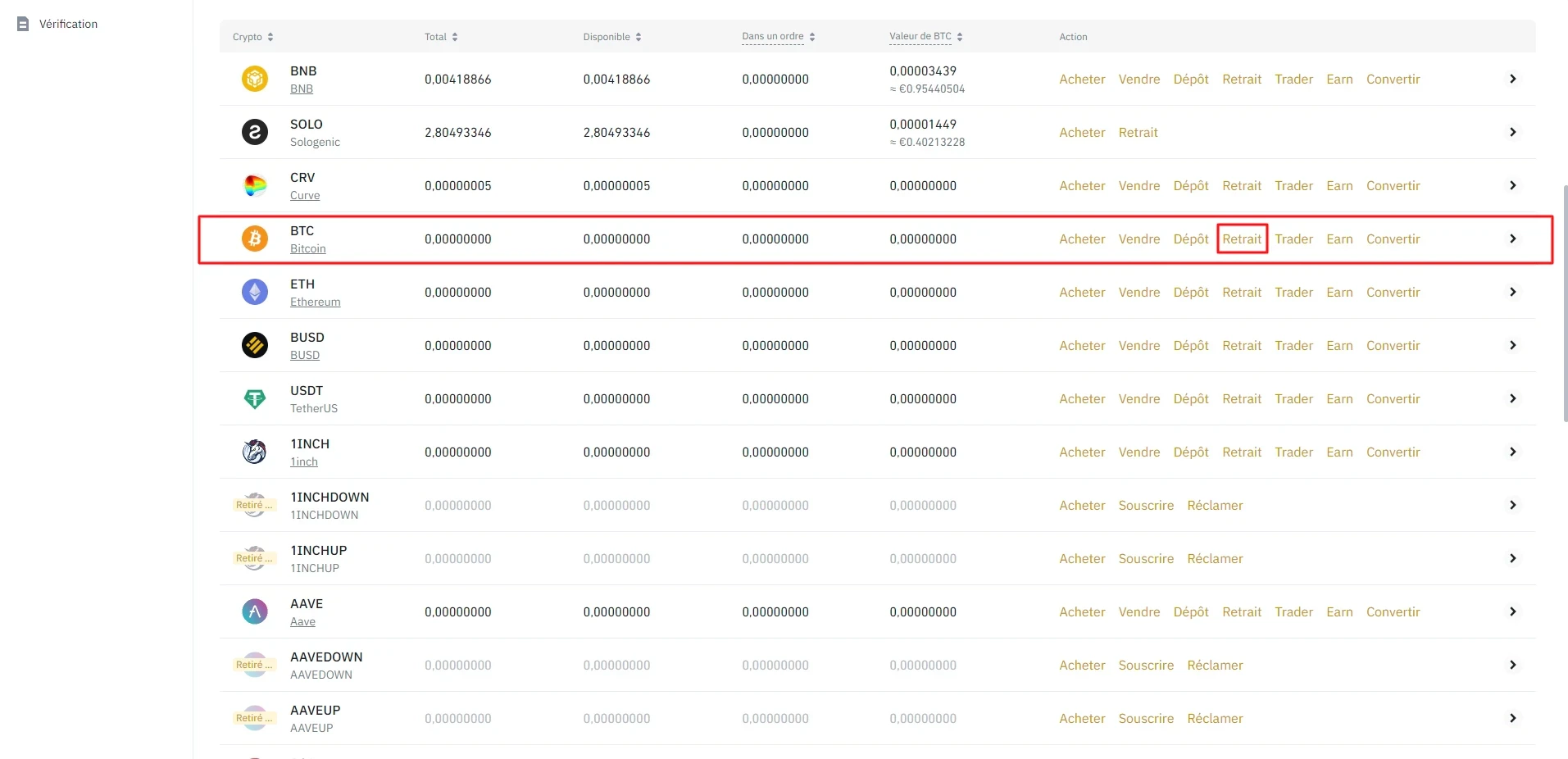The image size is (1568, 759).
Task: Click Trader in the AAVE row
Action: (x=1293, y=611)
